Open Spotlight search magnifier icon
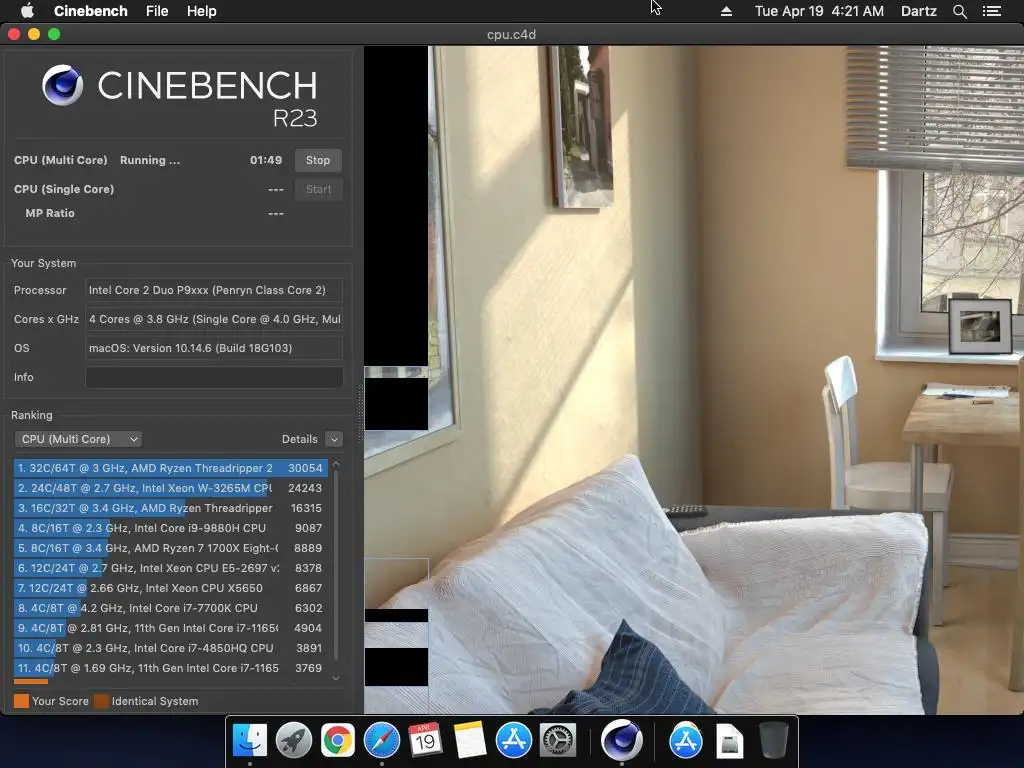This screenshot has height=768, width=1024. [x=959, y=11]
